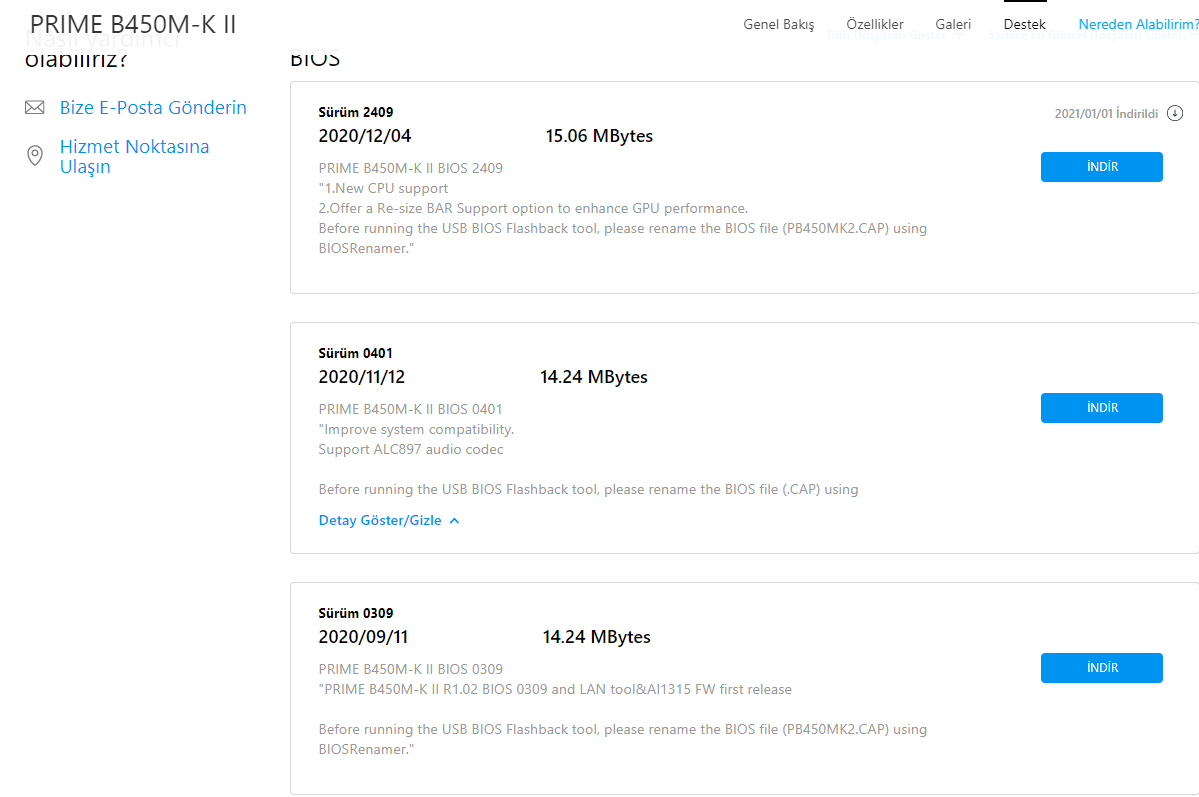Viewport: 1199px width, 797px height.
Task: Click the 'Improve system compatibility.' line
Action: (416, 430)
